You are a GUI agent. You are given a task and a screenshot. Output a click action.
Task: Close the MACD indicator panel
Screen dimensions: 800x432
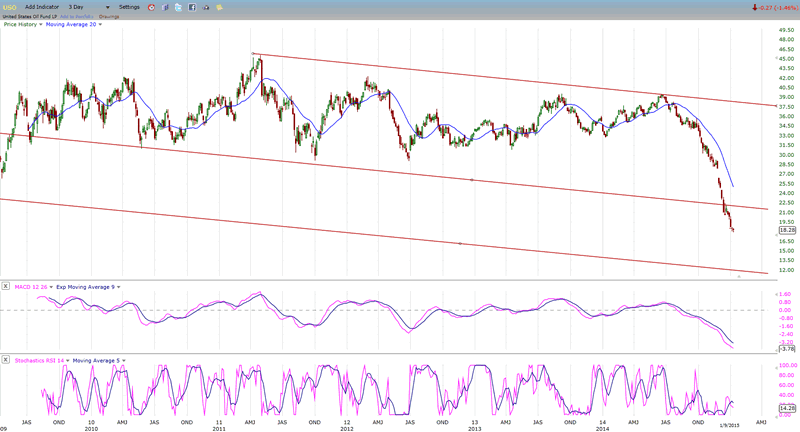pos(6,286)
